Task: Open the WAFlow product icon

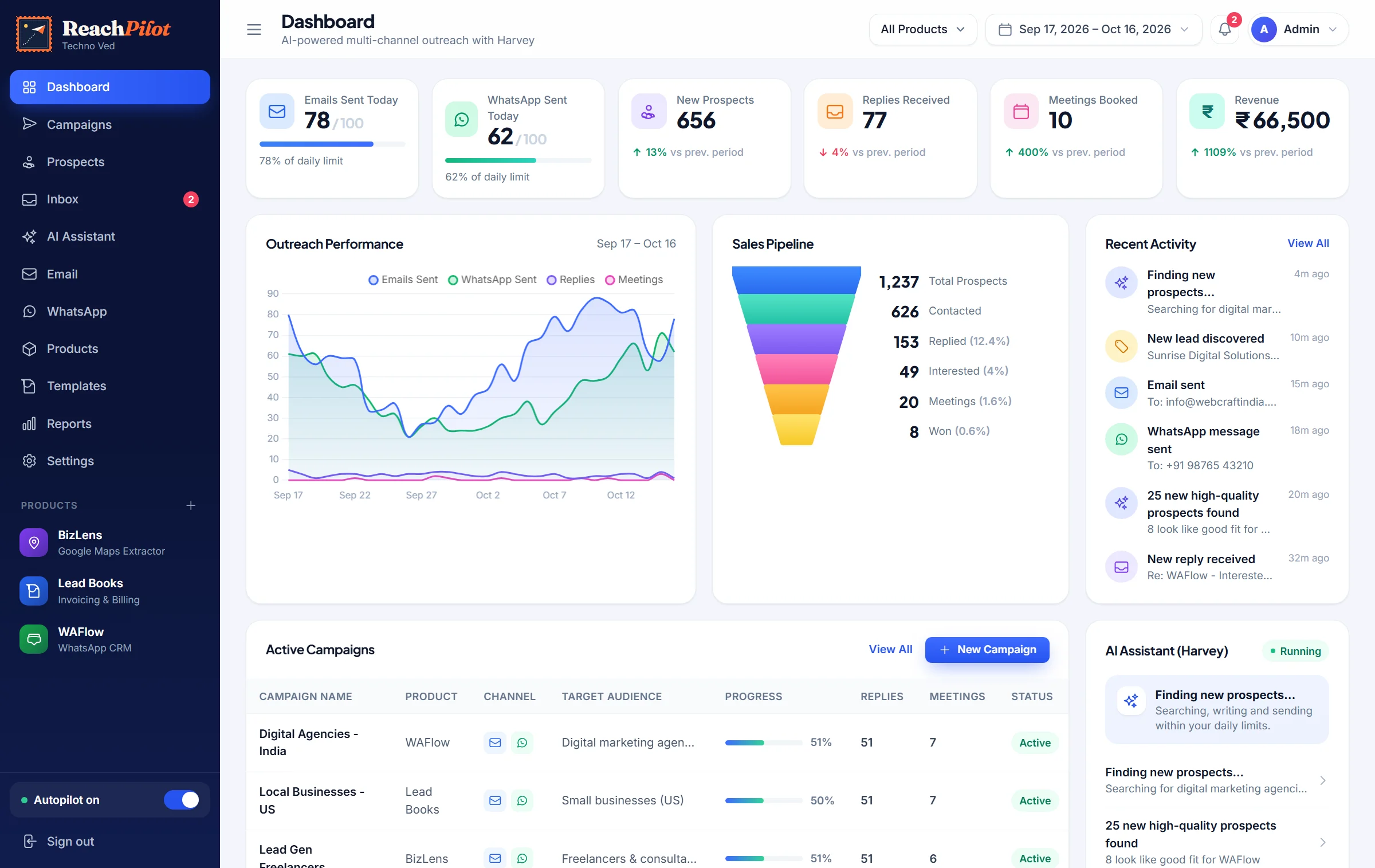Action: [34, 639]
